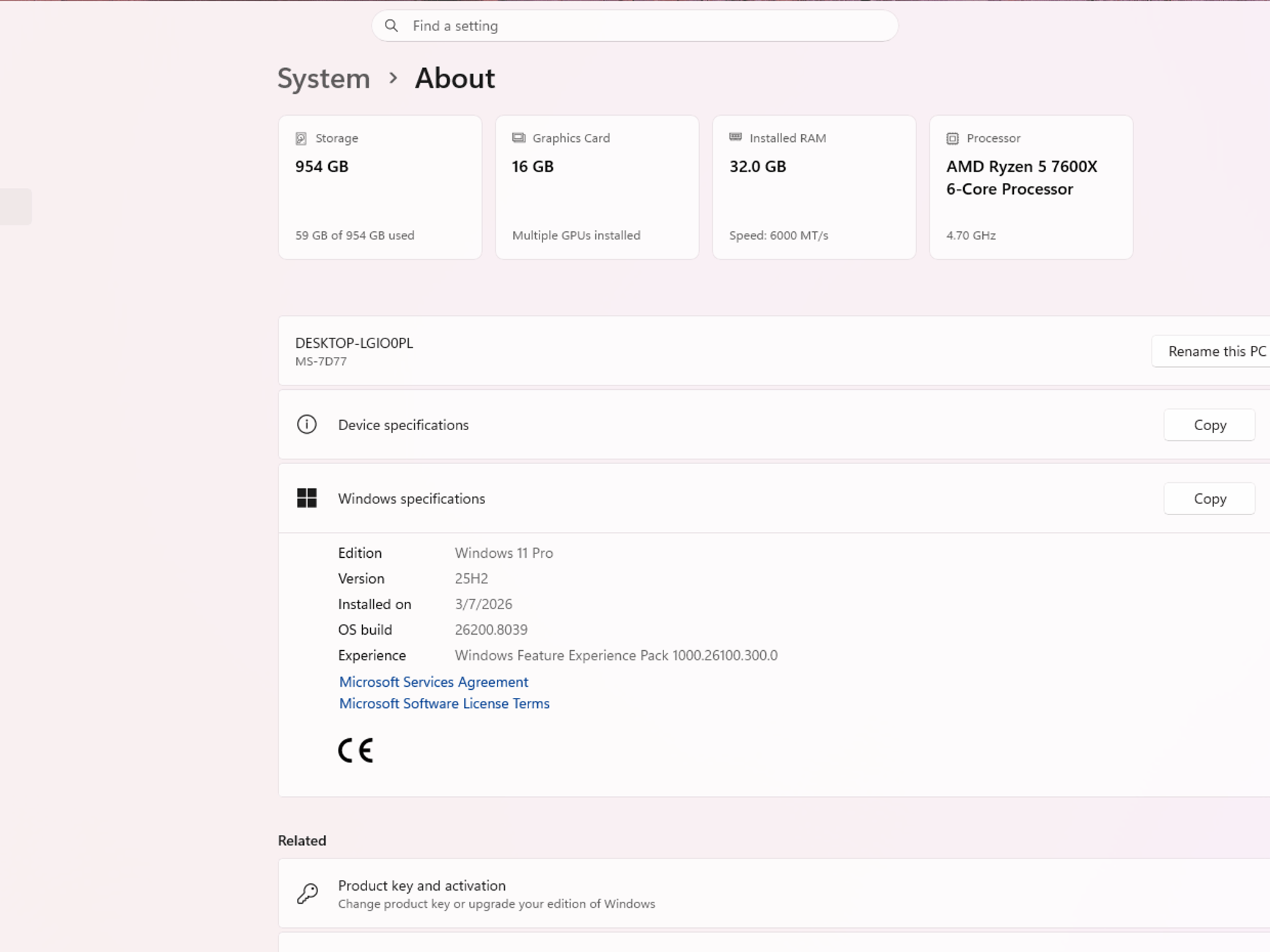Click the CE certification mark
The image size is (1270, 952).
pos(356,750)
